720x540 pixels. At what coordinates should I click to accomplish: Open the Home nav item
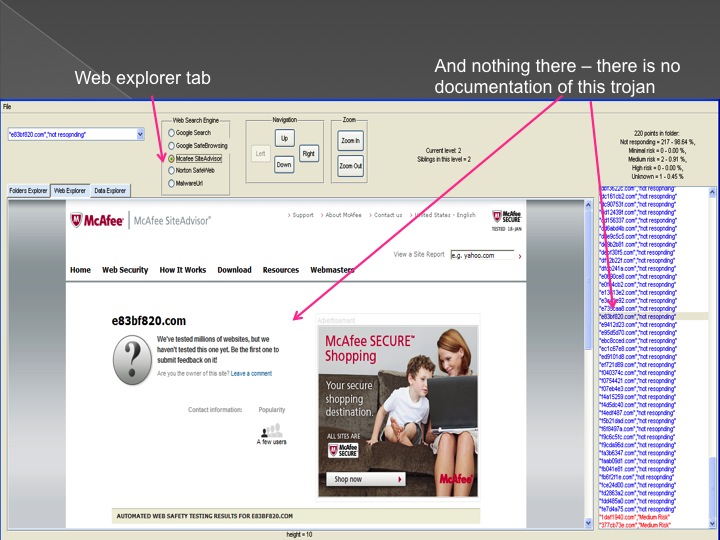80,270
